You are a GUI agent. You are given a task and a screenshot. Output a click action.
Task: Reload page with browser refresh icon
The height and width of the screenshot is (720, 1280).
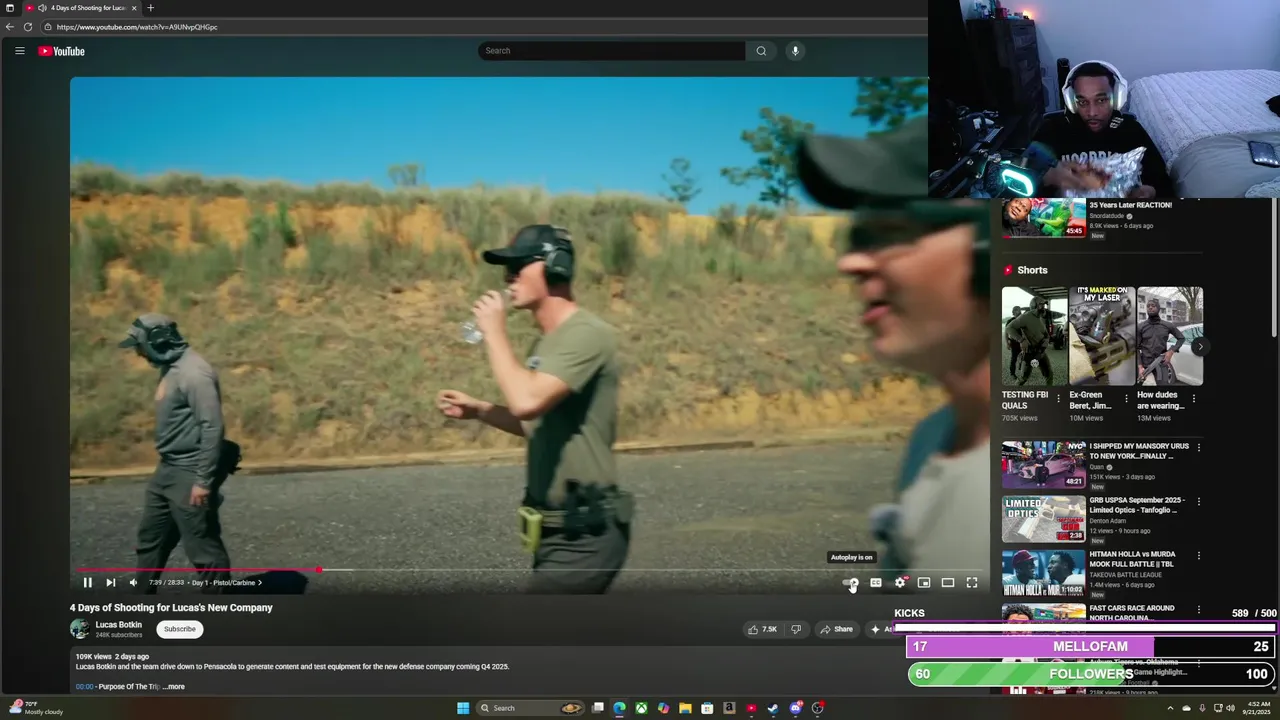pos(28,27)
